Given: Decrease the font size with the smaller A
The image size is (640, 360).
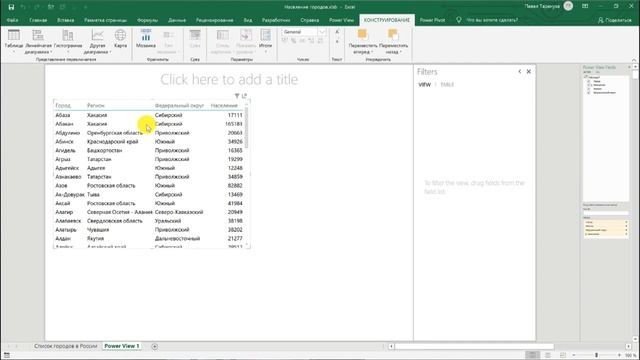Looking at the screenshot, I should [337, 41].
